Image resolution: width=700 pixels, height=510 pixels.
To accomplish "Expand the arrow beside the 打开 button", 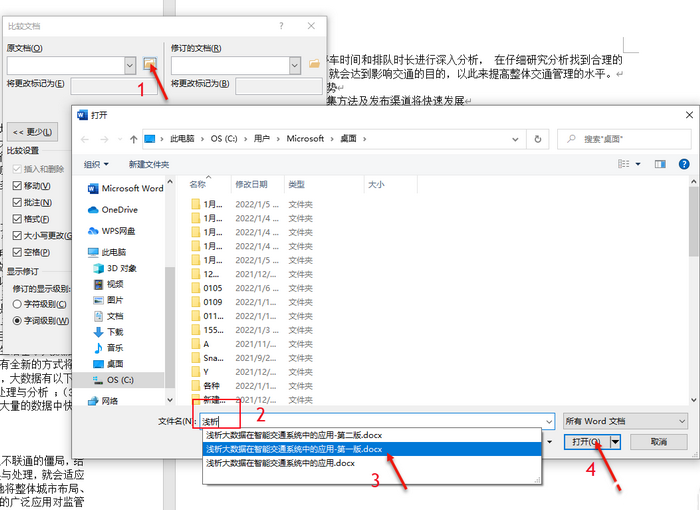I will [616, 441].
